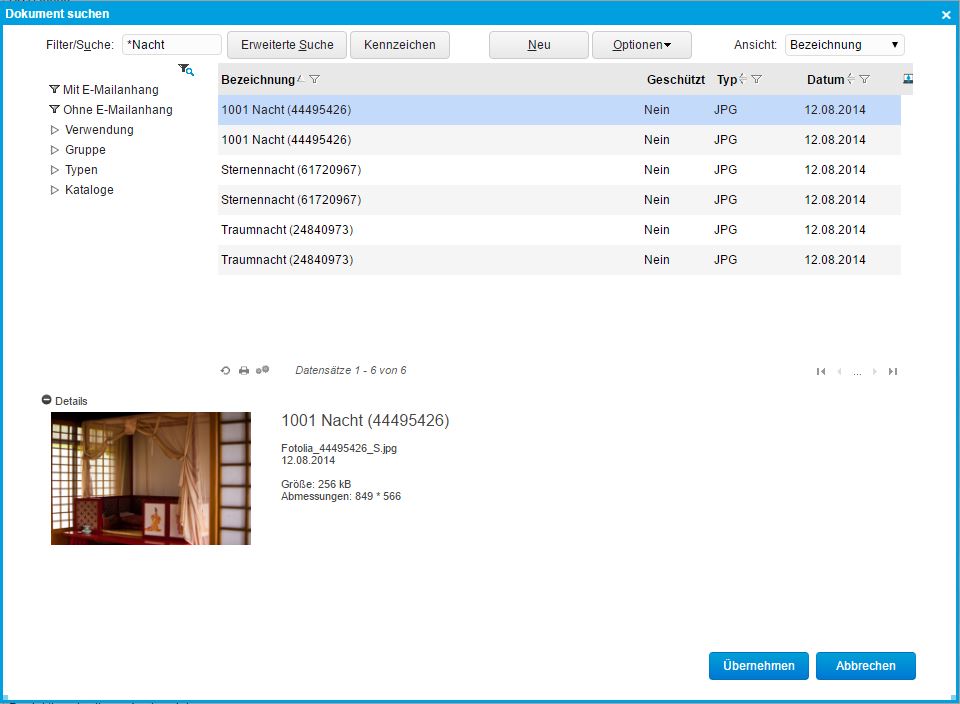960x704 pixels.
Task: Click the 1001 Nacht preview thumbnail
Action: point(150,478)
